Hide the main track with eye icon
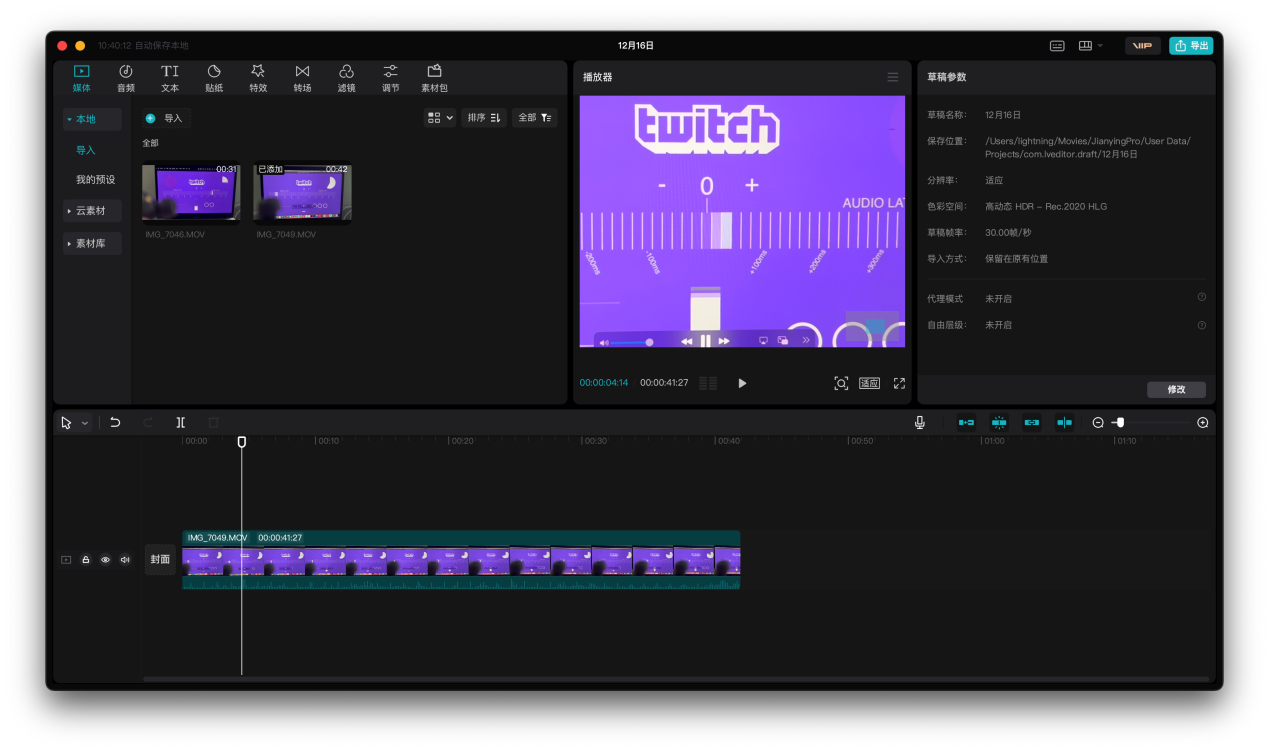The image size is (1269, 751). pos(105,560)
